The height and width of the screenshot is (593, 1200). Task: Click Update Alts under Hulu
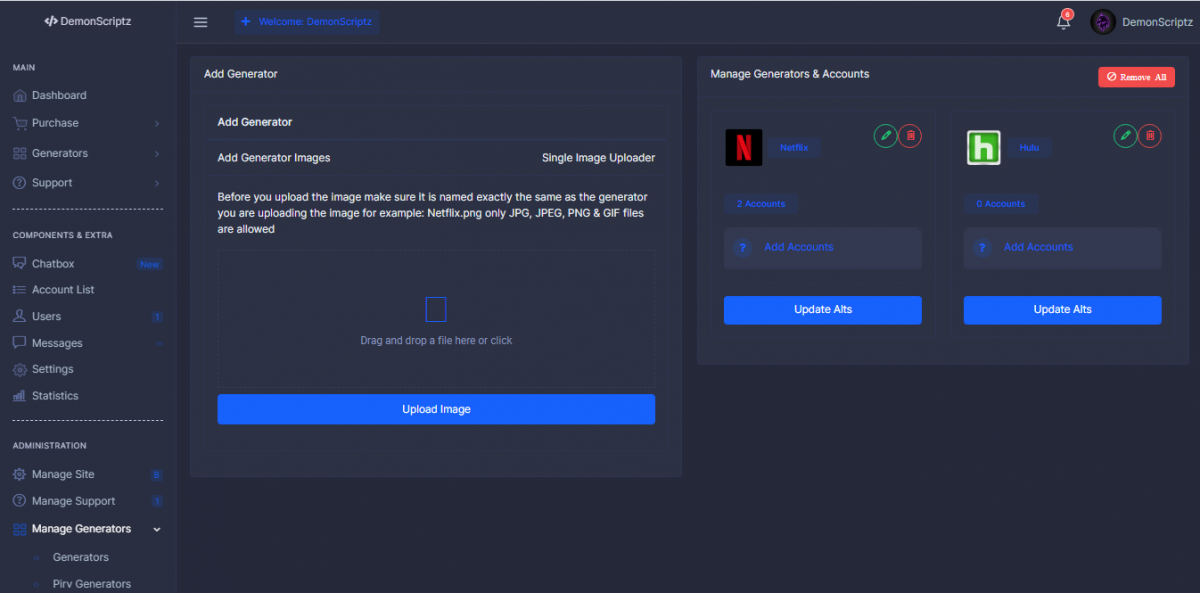pos(1062,310)
